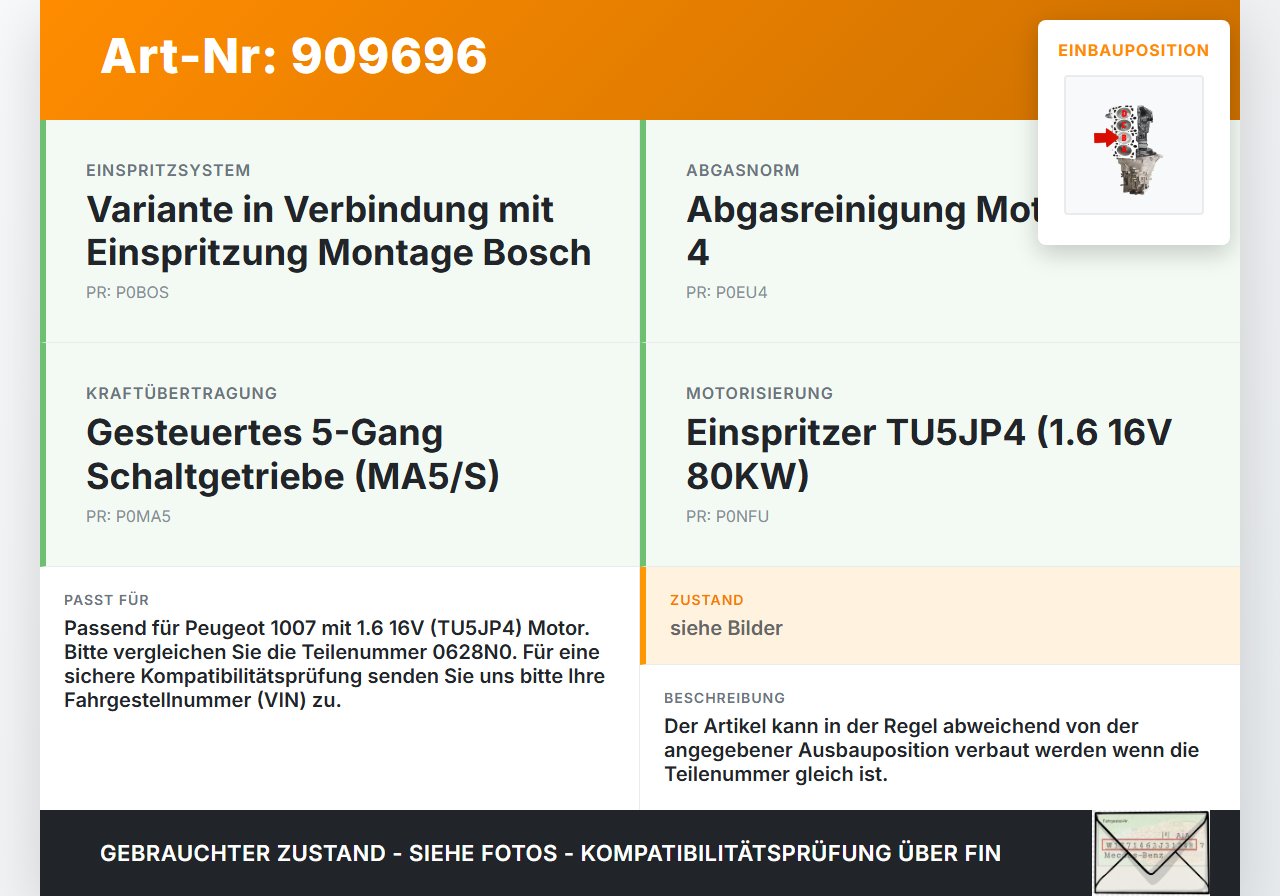Click the EINBAUPOSITION label
1280x896 pixels.
[x=1134, y=50]
